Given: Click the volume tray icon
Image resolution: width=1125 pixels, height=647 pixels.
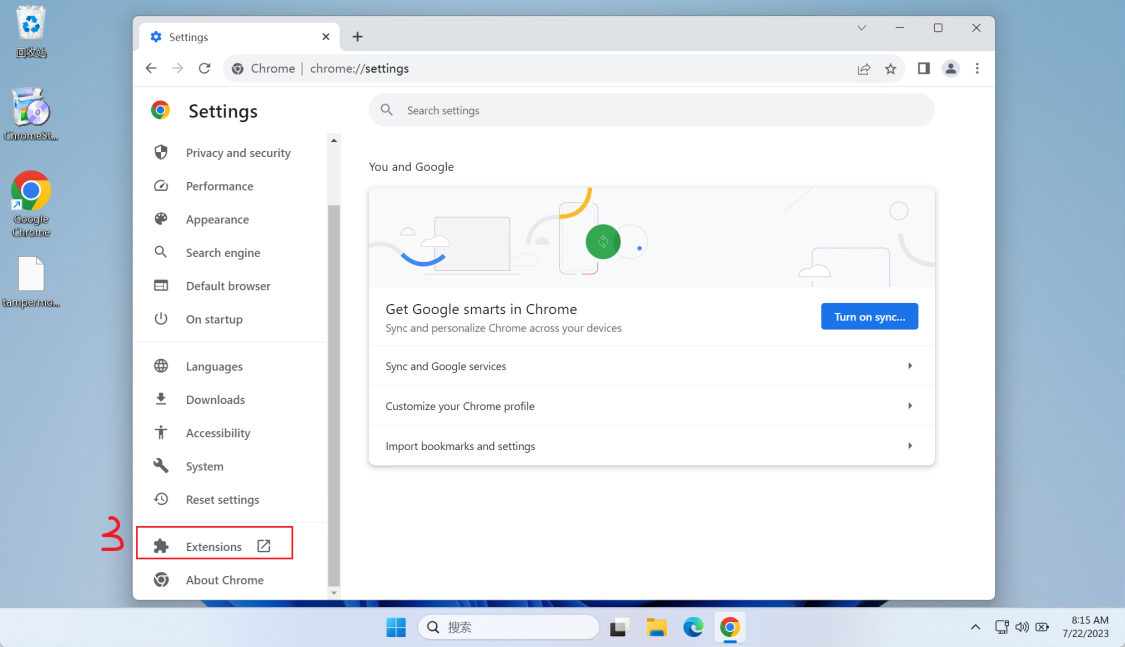Looking at the screenshot, I should point(1022,628).
